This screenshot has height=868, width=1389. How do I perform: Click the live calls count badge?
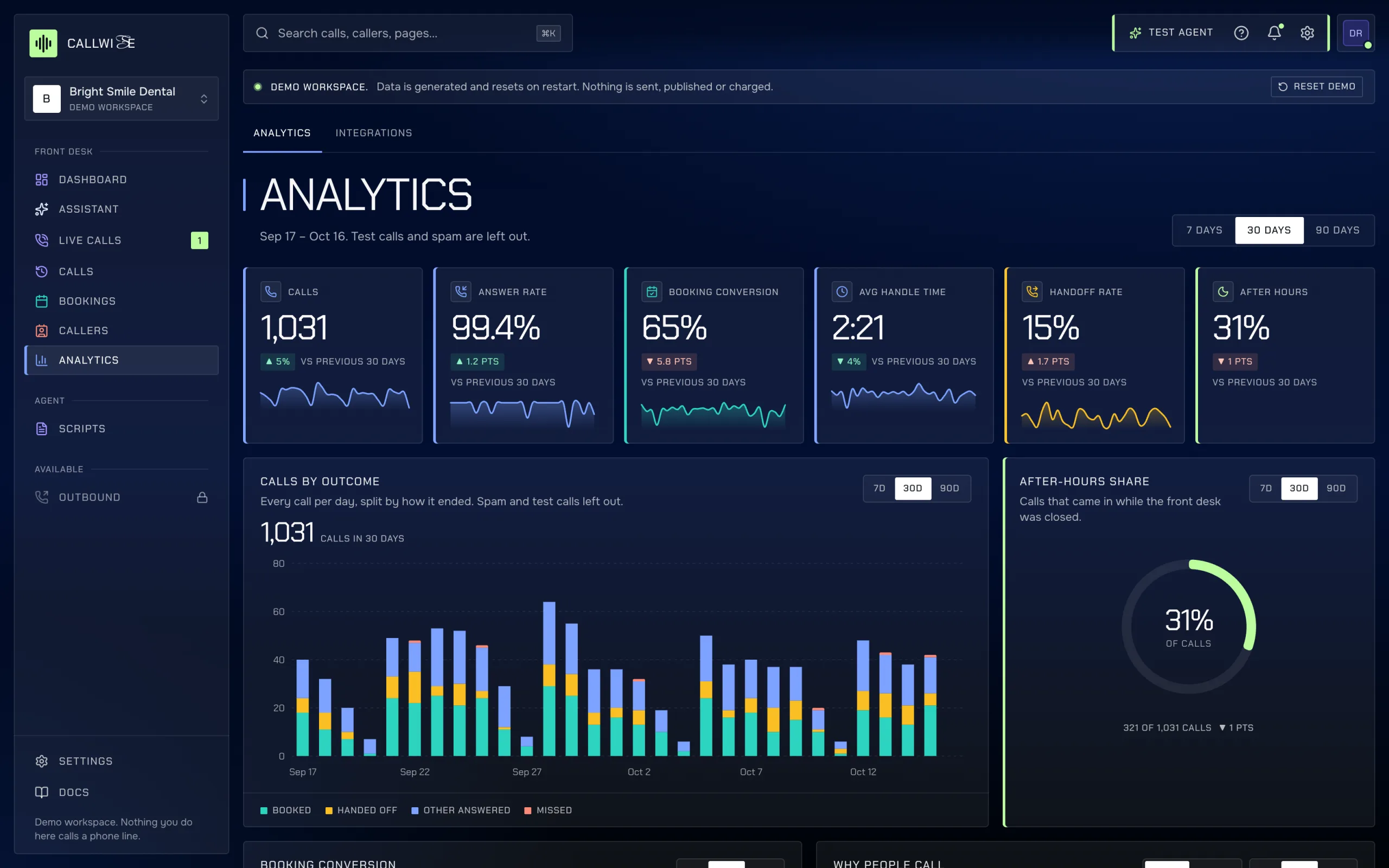click(199, 240)
